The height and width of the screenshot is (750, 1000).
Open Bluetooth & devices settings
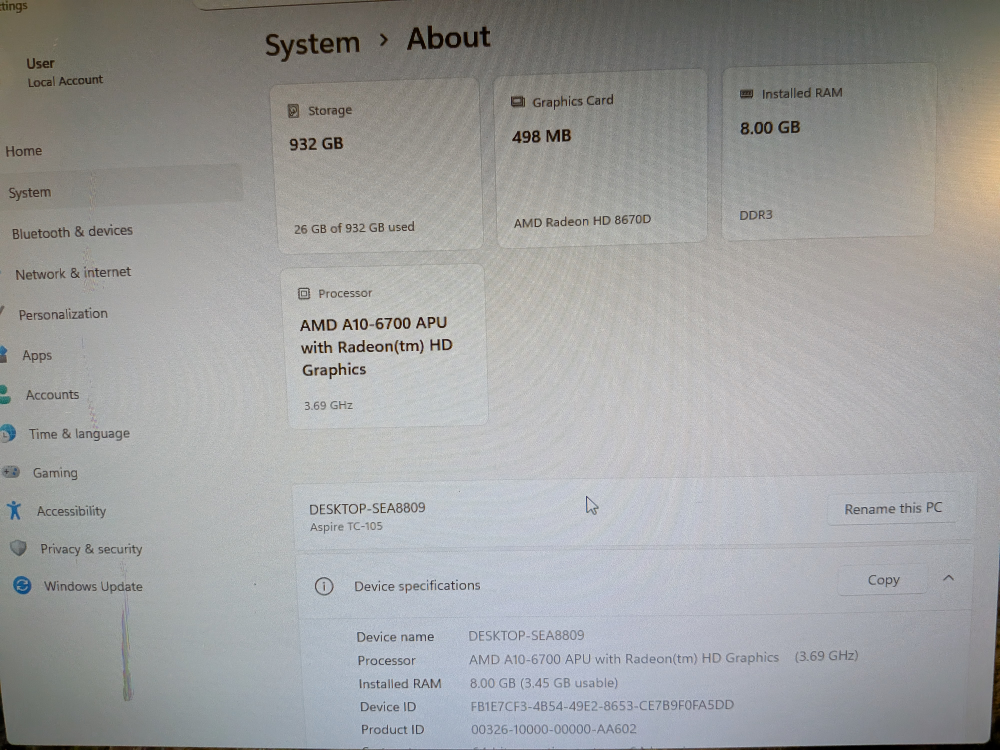[x=72, y=232]
